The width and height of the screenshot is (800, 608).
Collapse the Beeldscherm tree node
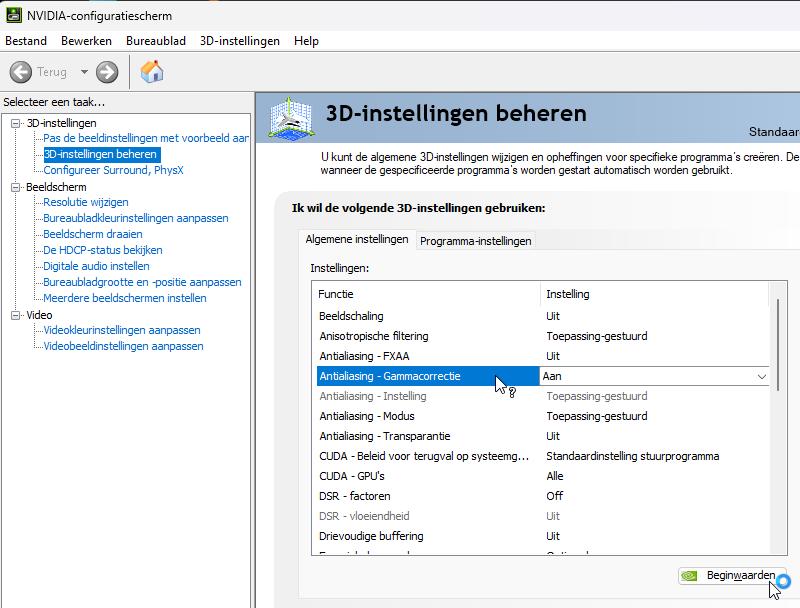pos(16,187)
